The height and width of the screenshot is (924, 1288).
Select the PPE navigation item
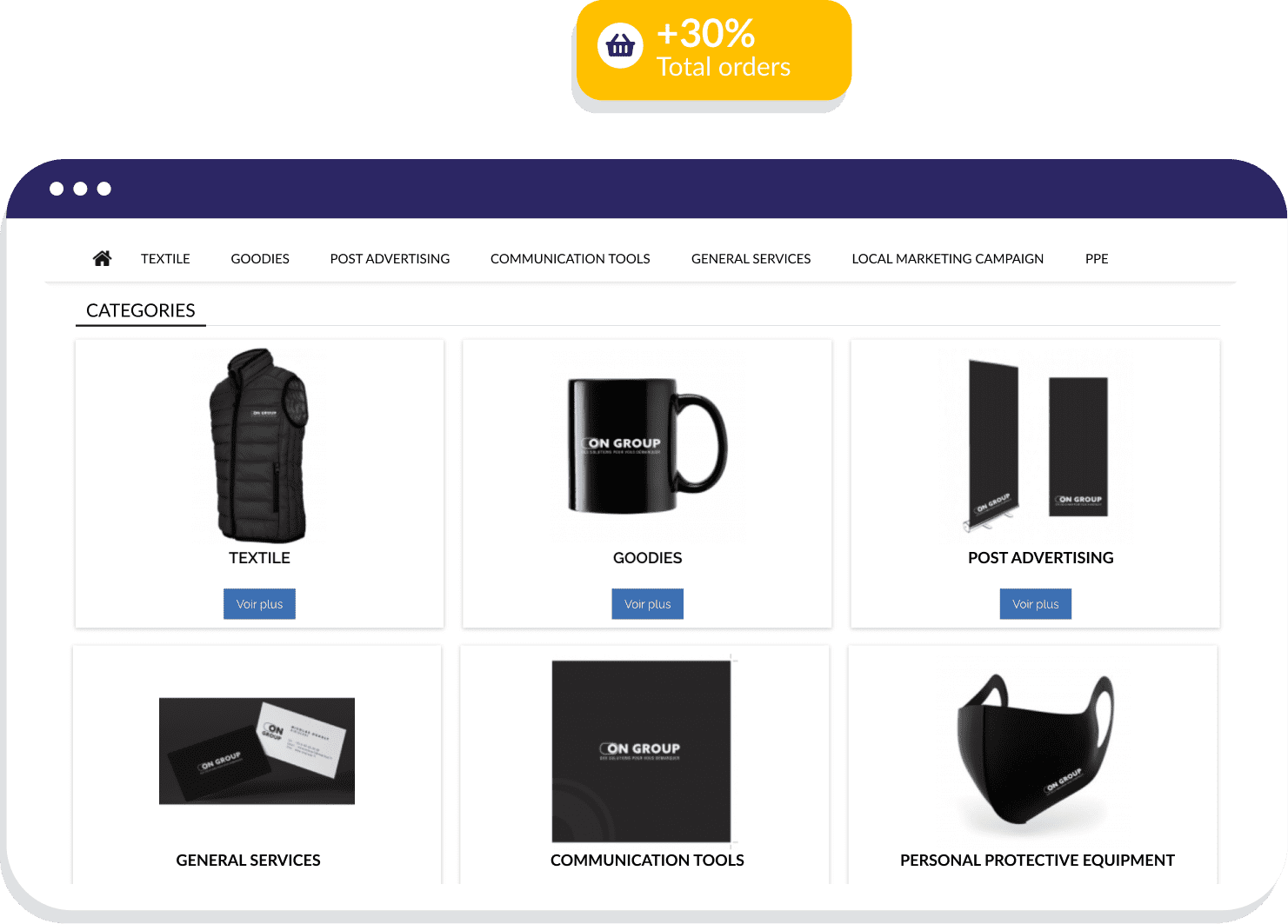[1097, 259]
